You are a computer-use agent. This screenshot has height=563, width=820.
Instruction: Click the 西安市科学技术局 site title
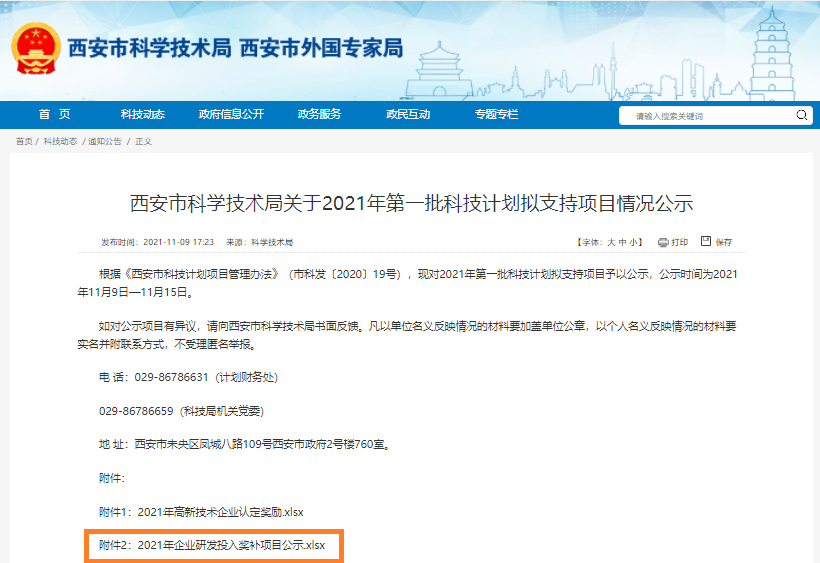149,47
